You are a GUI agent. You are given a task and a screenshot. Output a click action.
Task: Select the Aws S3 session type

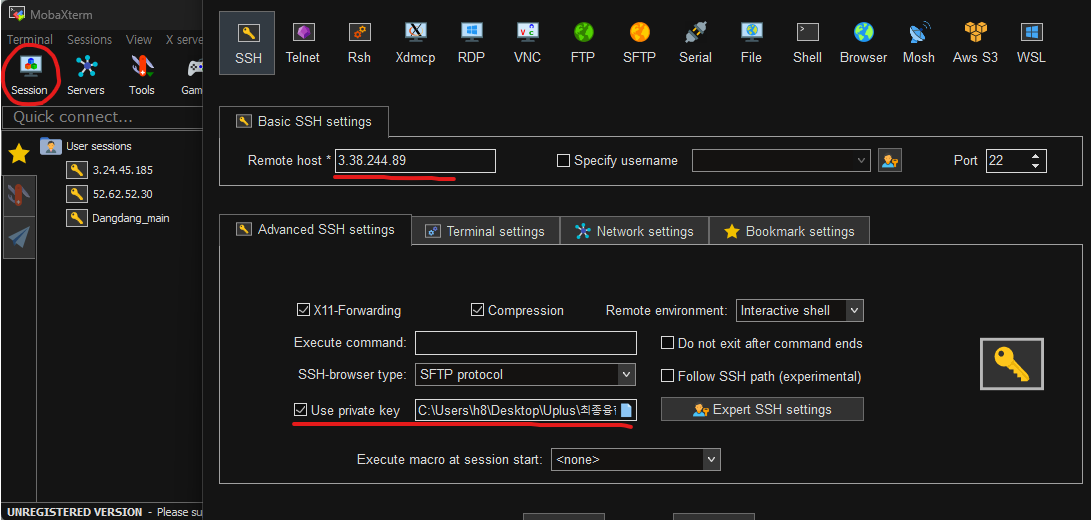[x=975, y=43]
